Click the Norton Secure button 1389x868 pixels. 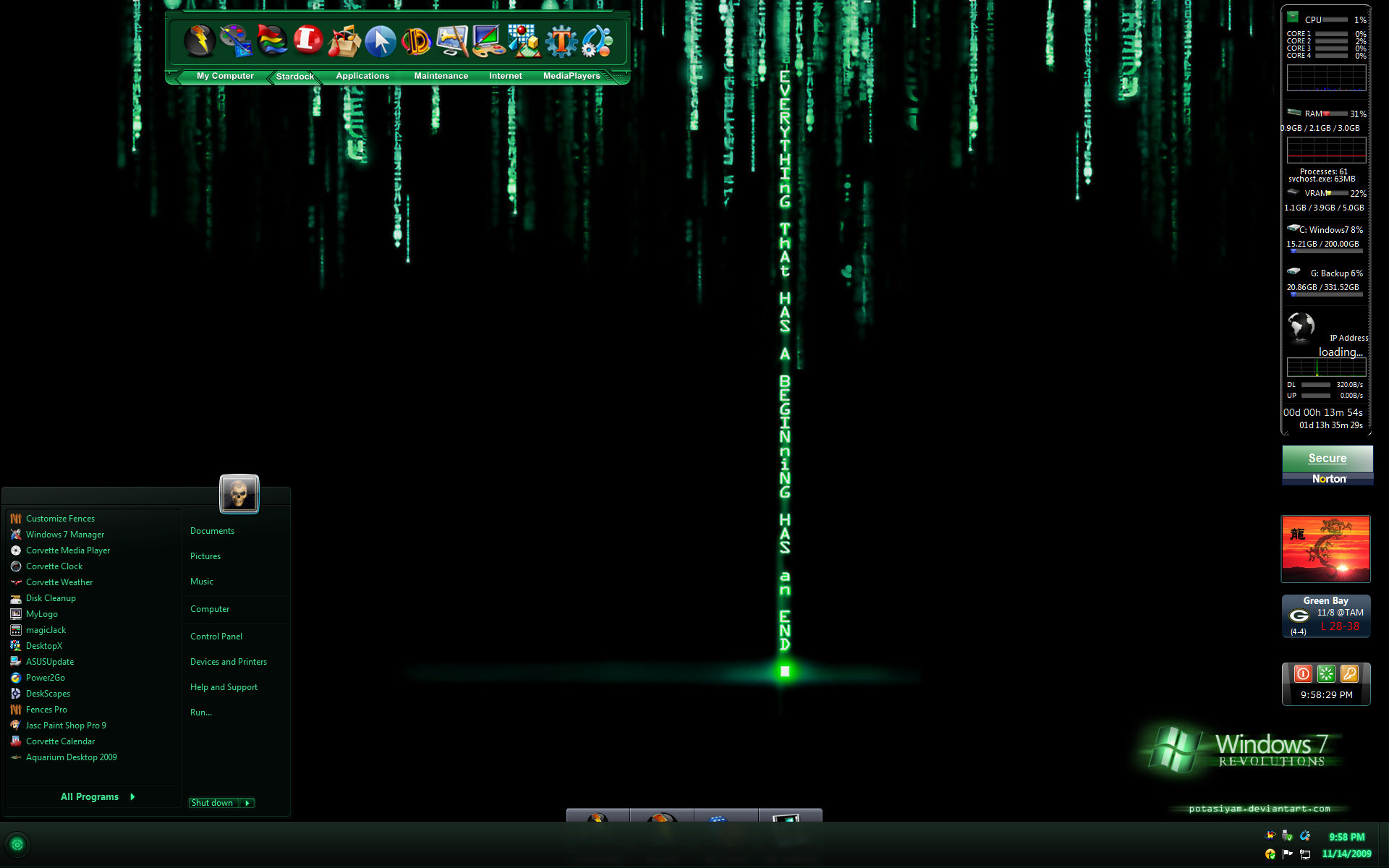pos(1327,466)
